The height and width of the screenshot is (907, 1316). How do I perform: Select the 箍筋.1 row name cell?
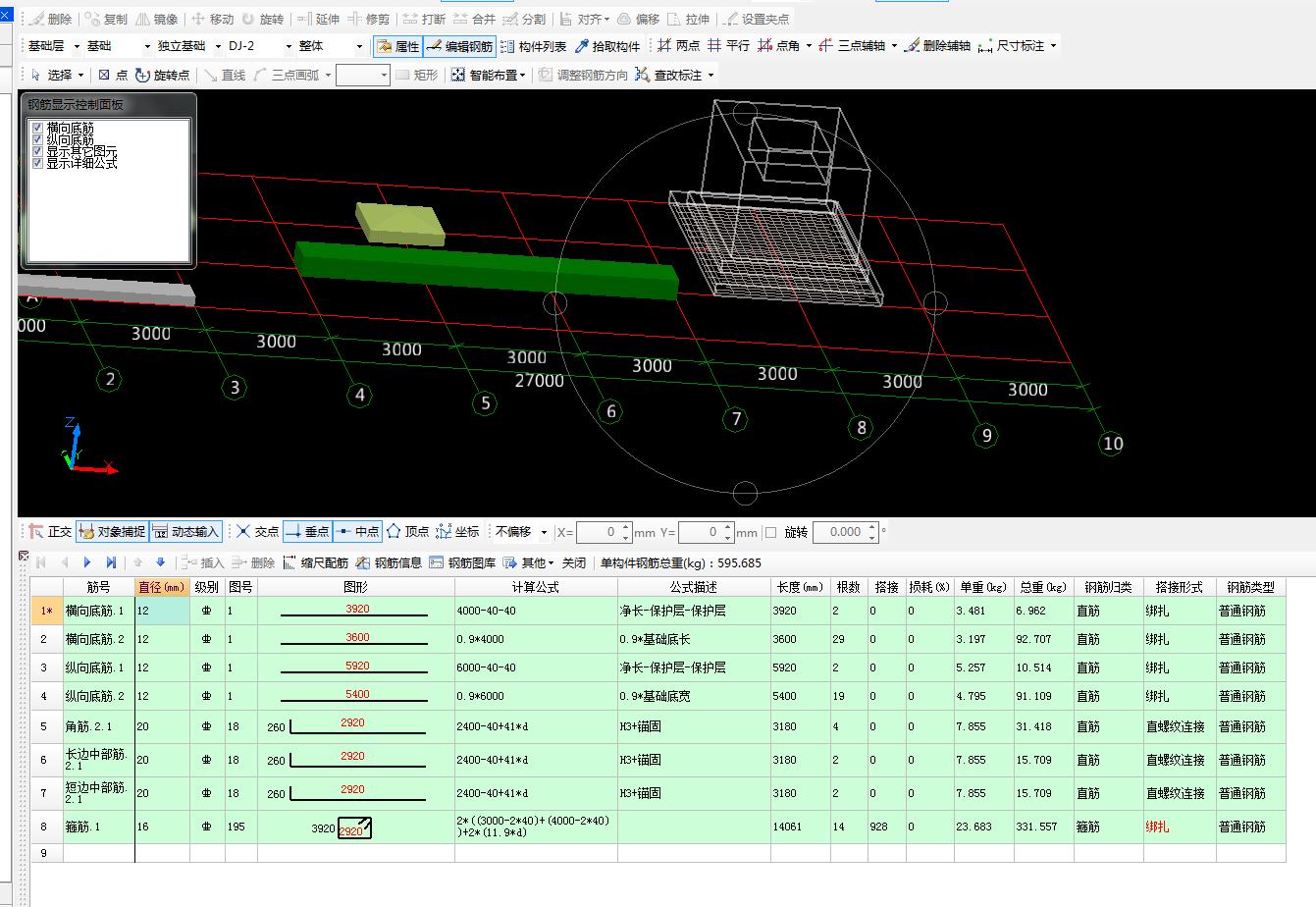click(x=98, y=827)
